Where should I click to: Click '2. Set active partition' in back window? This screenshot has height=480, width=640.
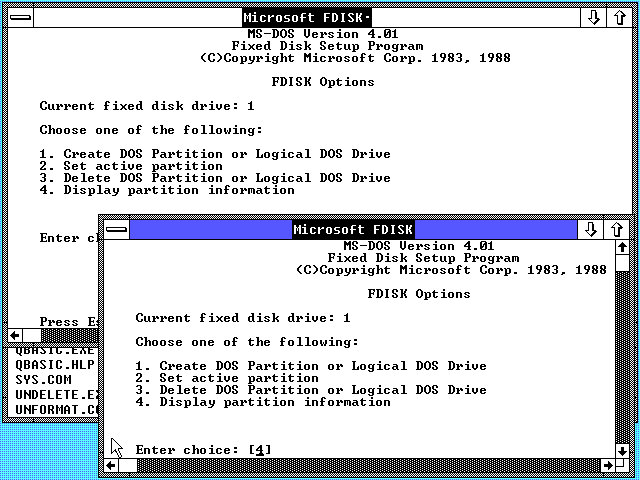pyautogui.click(x=131, y=166)
